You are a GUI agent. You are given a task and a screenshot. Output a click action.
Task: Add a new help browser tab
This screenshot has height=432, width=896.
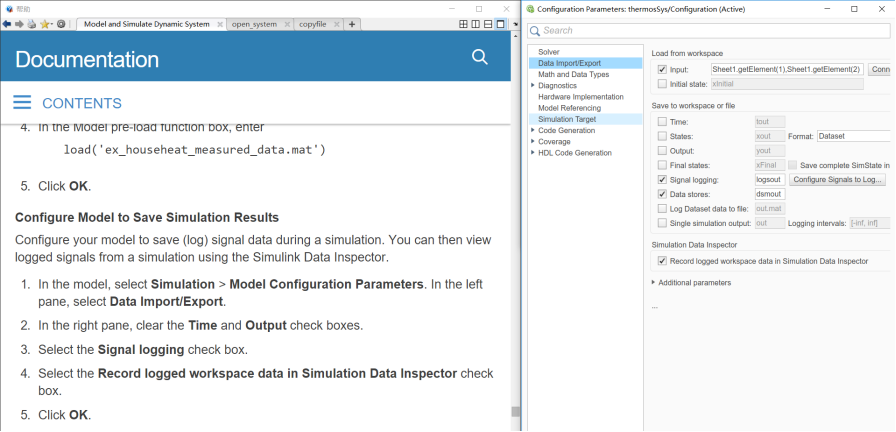pyautogui.click(x=352, y=23)
